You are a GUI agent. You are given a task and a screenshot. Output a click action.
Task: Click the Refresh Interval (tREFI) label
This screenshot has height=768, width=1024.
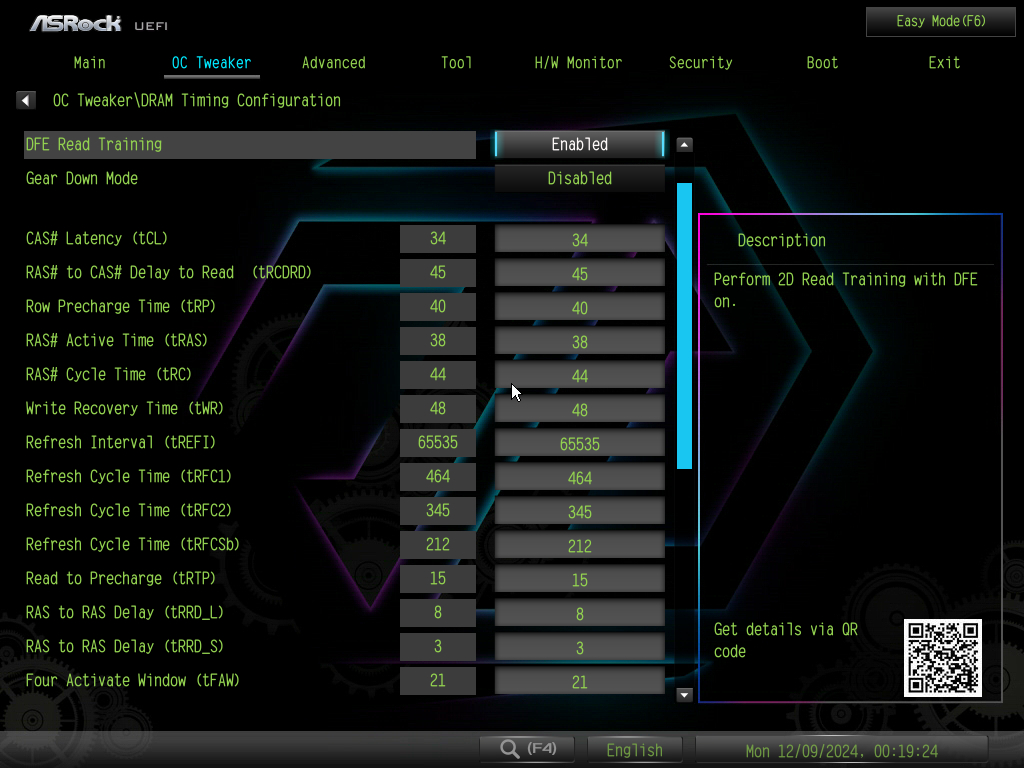(121, 442)
